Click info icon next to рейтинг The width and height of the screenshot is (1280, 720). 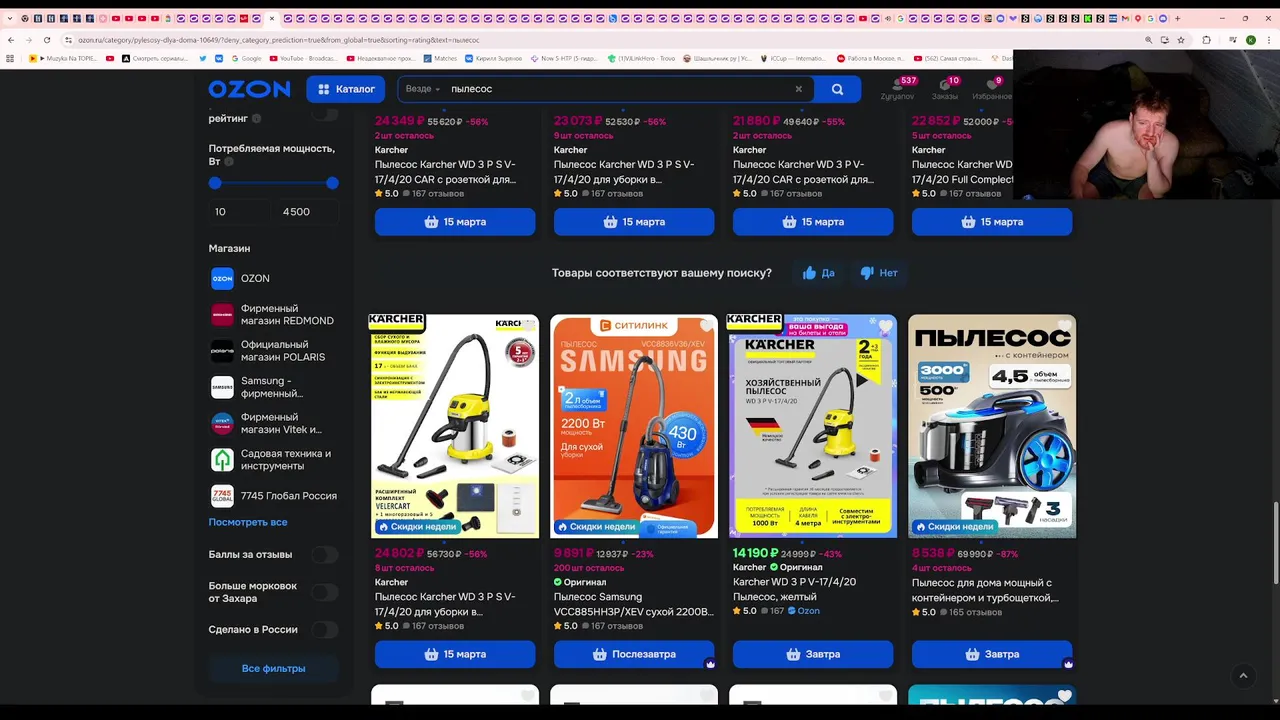[x=256, y=119]
